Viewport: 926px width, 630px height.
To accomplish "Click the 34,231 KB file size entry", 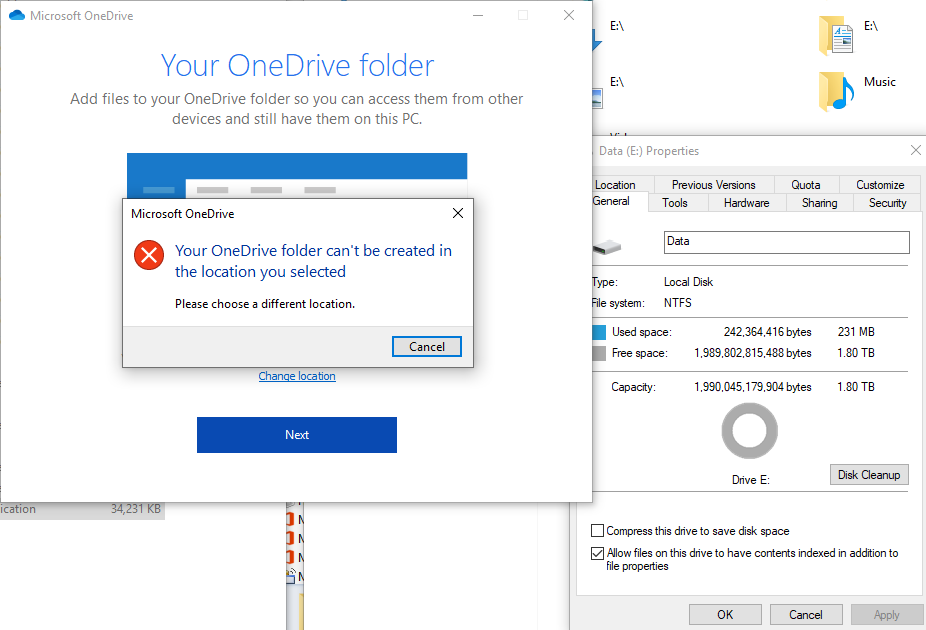I will click(135, 508).
